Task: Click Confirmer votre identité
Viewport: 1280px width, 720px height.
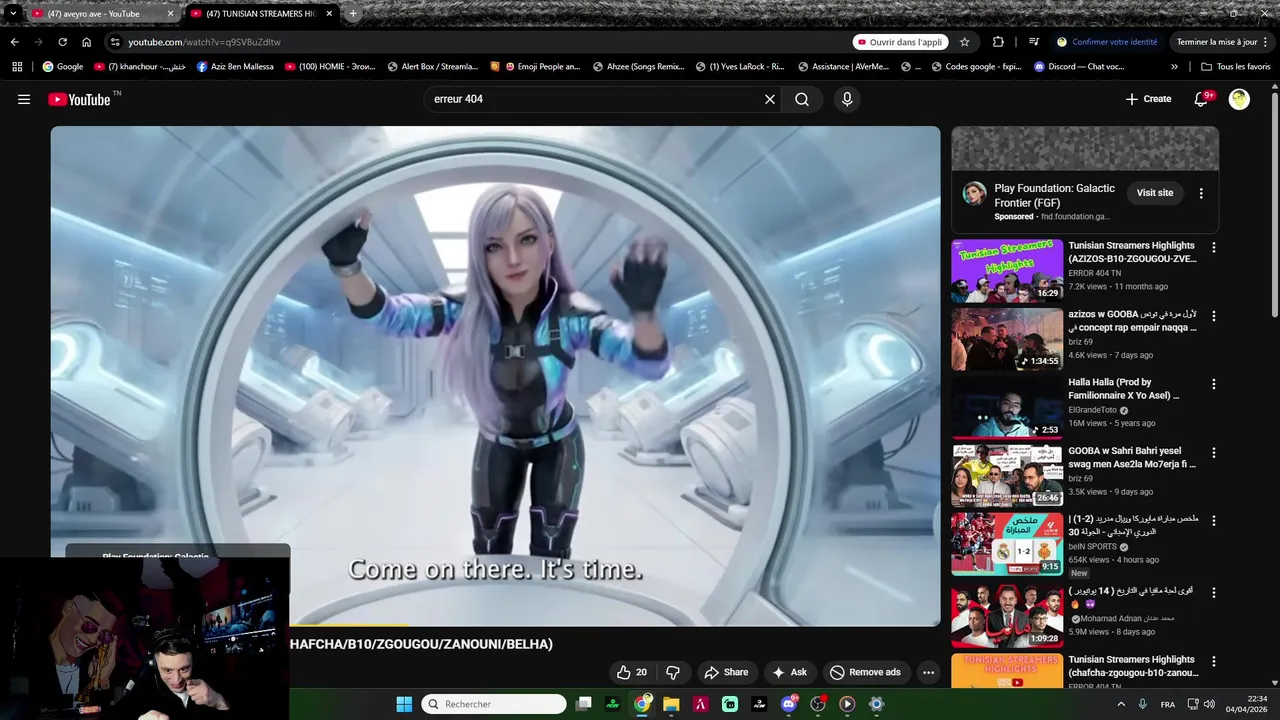Action: [1107, 42]
